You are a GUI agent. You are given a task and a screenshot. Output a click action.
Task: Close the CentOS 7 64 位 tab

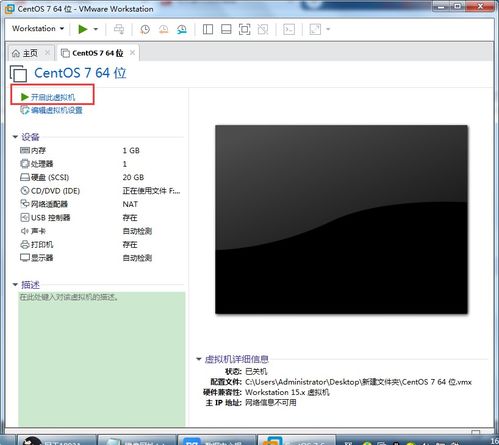coord(132,53)
